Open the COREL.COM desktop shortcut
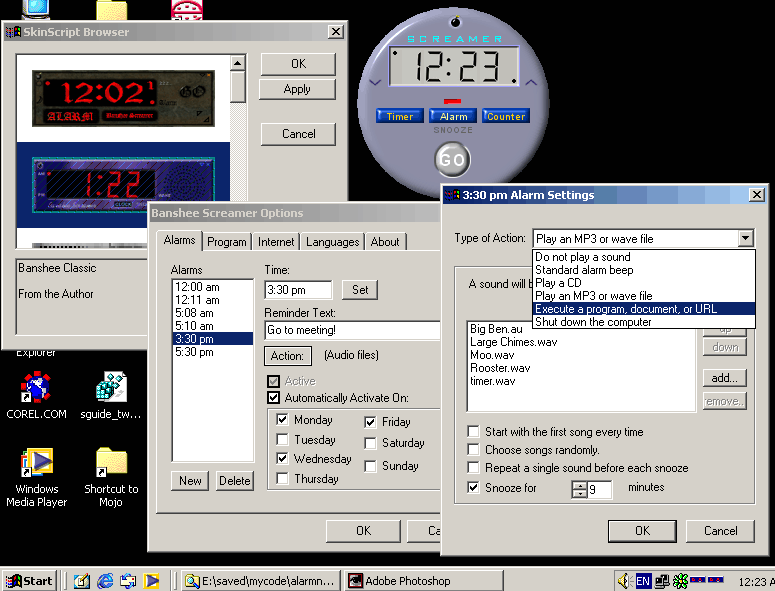Viewport: 775px width, 591px height. point(36,387)
